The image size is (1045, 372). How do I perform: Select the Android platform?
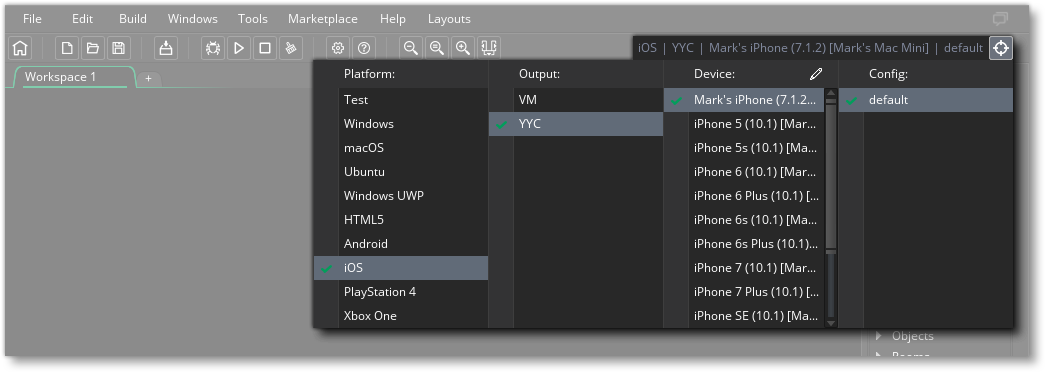click(x=401, y=244)
